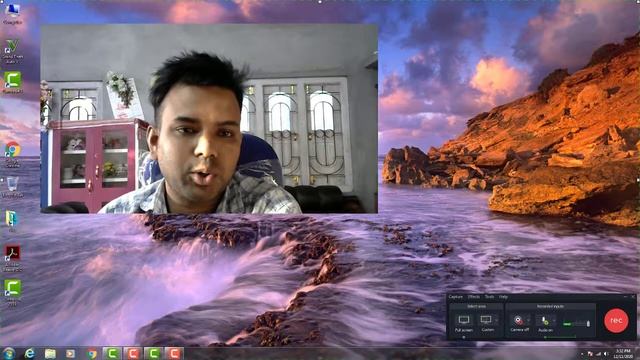Switch to first green Camtasia taskbar button
Image resolution: width=640 pixels, height=360 pixels.
[112, 353]
